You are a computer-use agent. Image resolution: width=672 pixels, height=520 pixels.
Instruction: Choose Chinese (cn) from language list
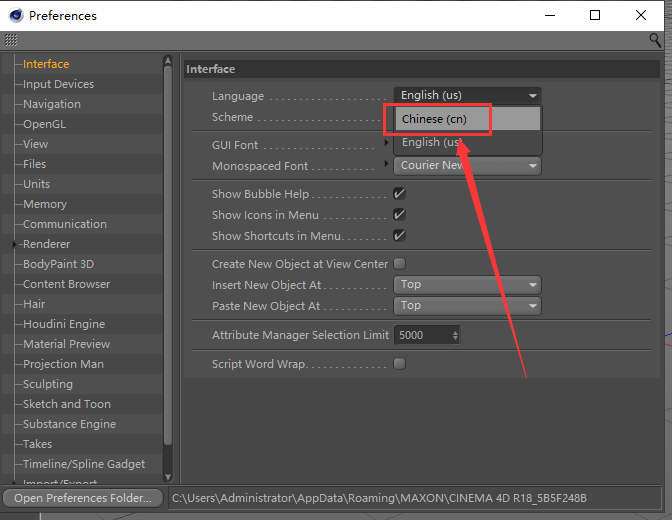click(434, 119)
